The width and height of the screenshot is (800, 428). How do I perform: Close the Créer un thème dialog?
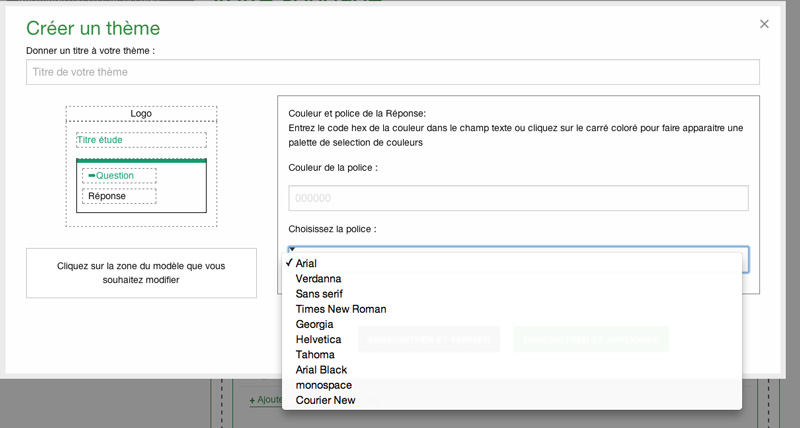(765, 24)
